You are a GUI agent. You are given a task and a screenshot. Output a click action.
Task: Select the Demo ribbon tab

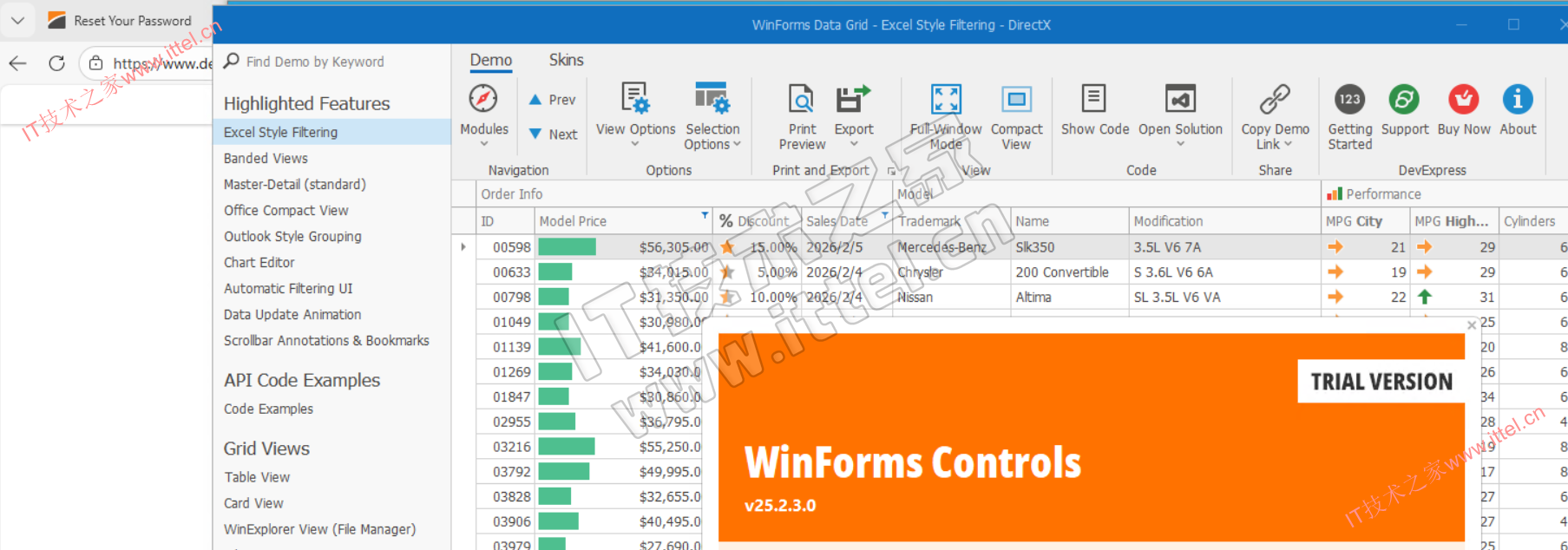(491, 60)
